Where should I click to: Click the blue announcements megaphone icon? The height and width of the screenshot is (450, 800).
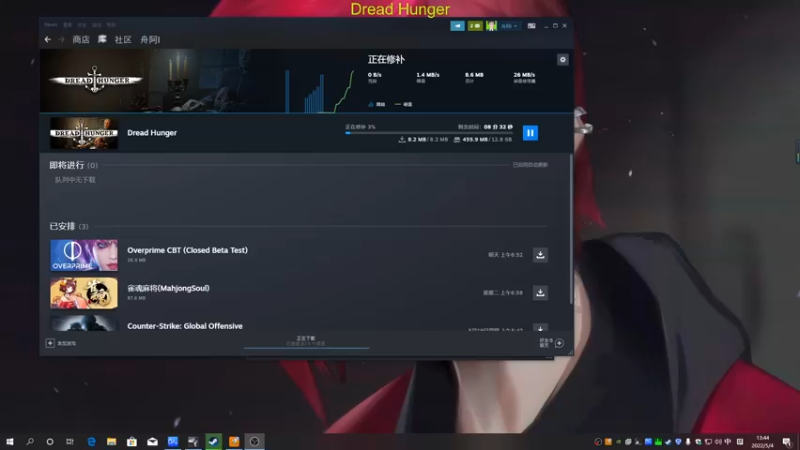(457, 26)
